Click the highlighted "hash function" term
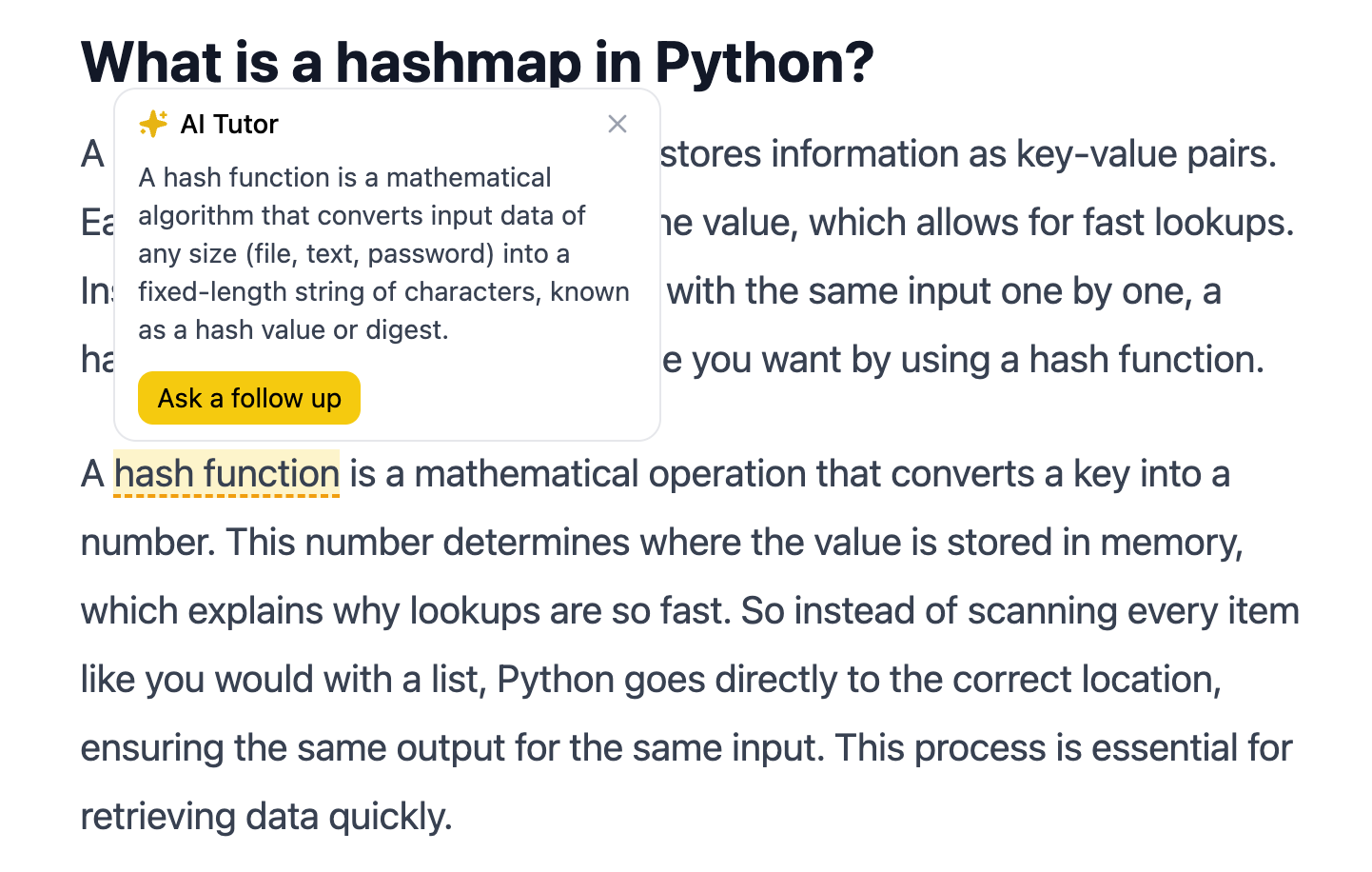Image resolution: width=1372 pixels, height=872 pixels. coord(226,474)
